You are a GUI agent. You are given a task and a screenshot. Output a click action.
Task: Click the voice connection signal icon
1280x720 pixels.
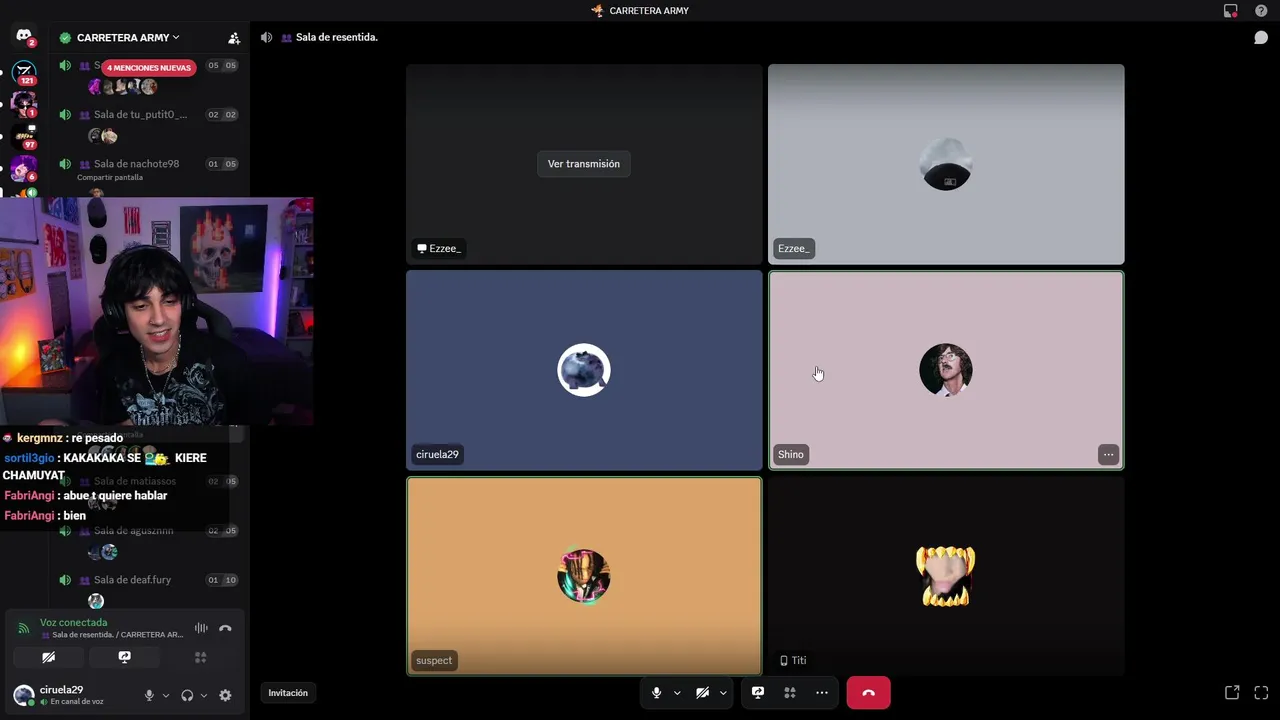(x=24, y=628)
